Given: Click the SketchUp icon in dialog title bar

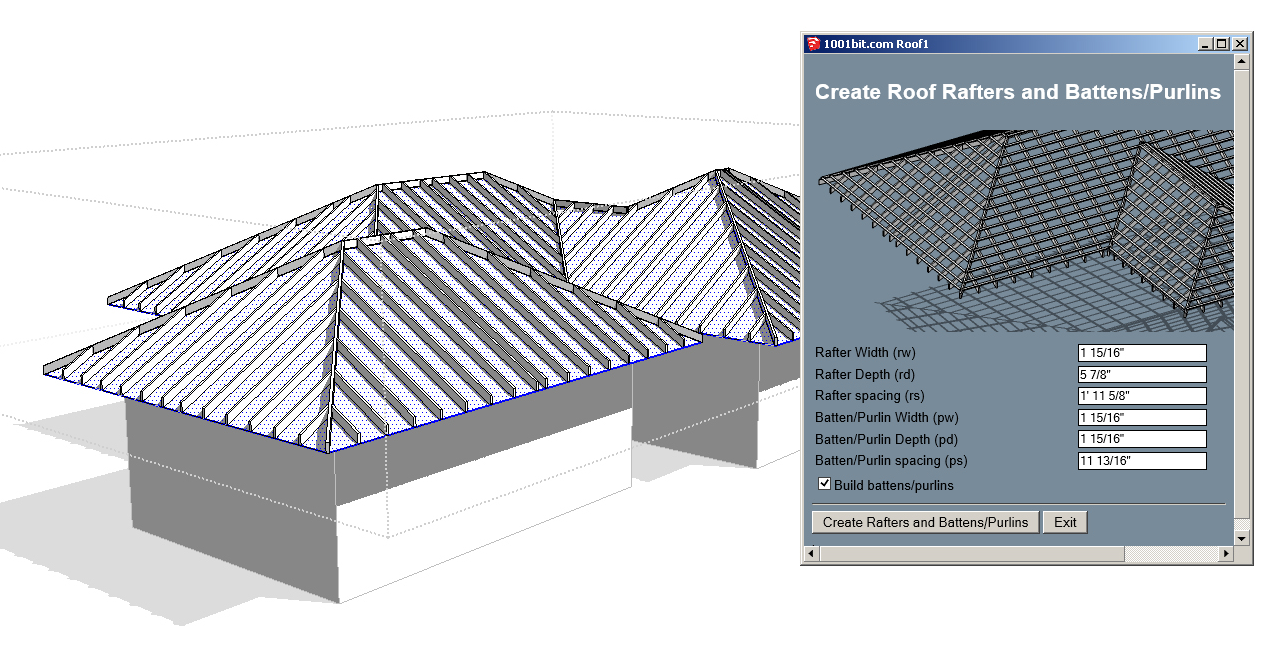Looking at the screenshot, I should click(x=813, y=44).
